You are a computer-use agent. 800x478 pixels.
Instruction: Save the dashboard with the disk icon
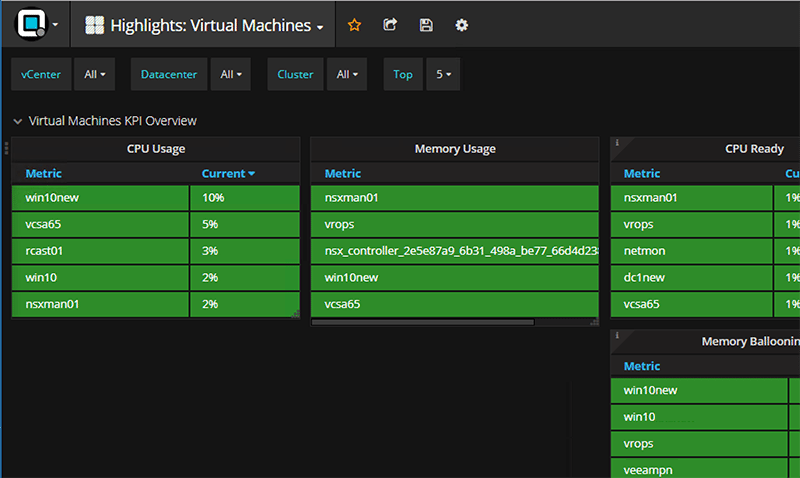[426, 25]
